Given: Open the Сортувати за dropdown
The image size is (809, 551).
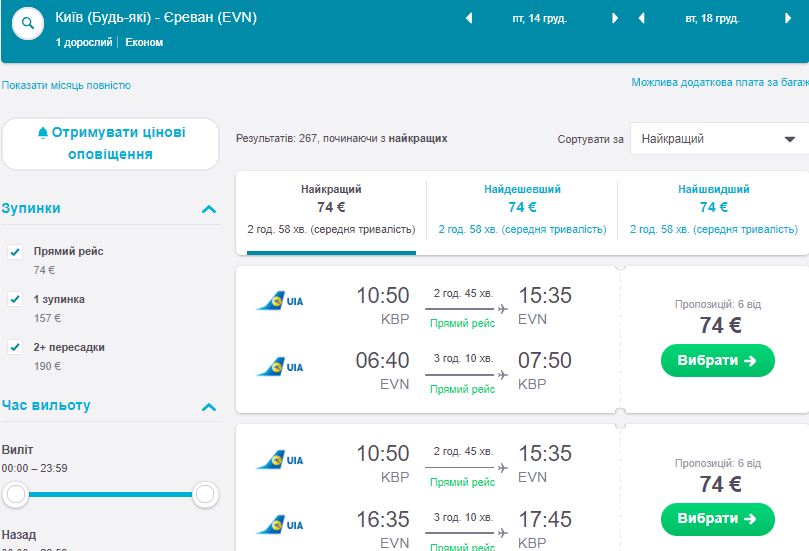Looking at the screenshot, I should pyautogui.click(x=718, y=139).
